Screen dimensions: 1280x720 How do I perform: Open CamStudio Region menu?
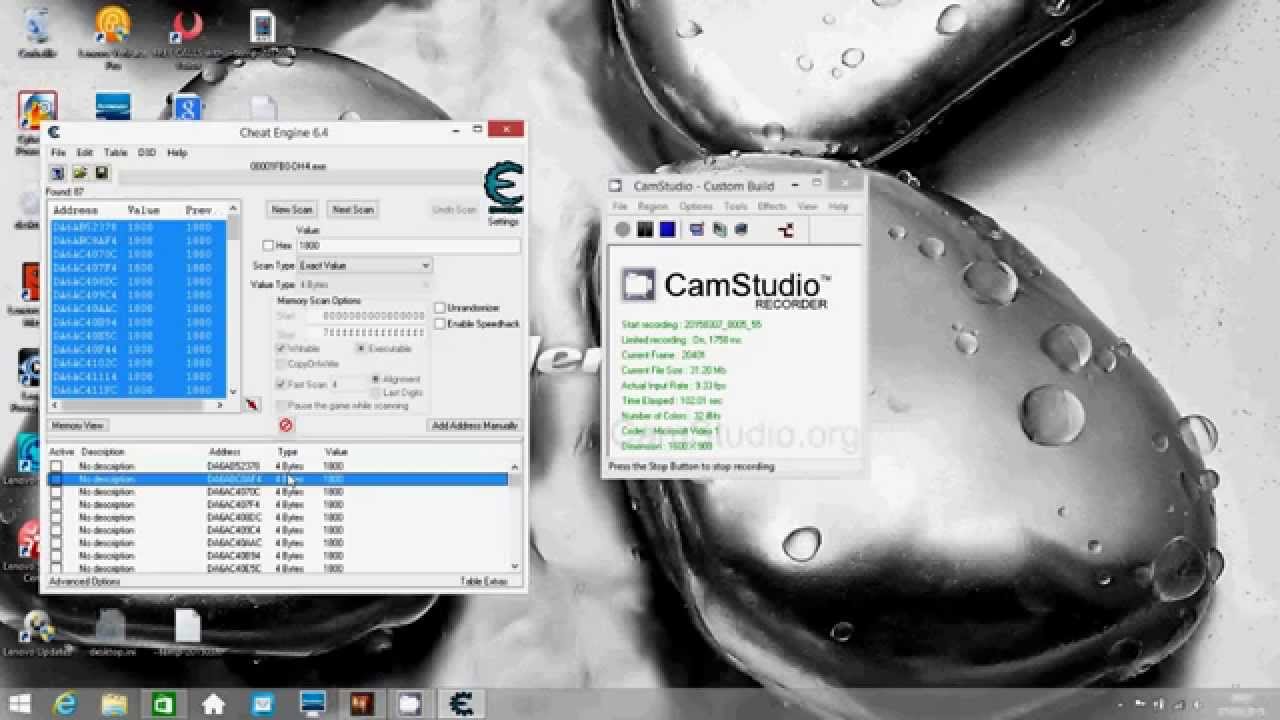point(653,207)
